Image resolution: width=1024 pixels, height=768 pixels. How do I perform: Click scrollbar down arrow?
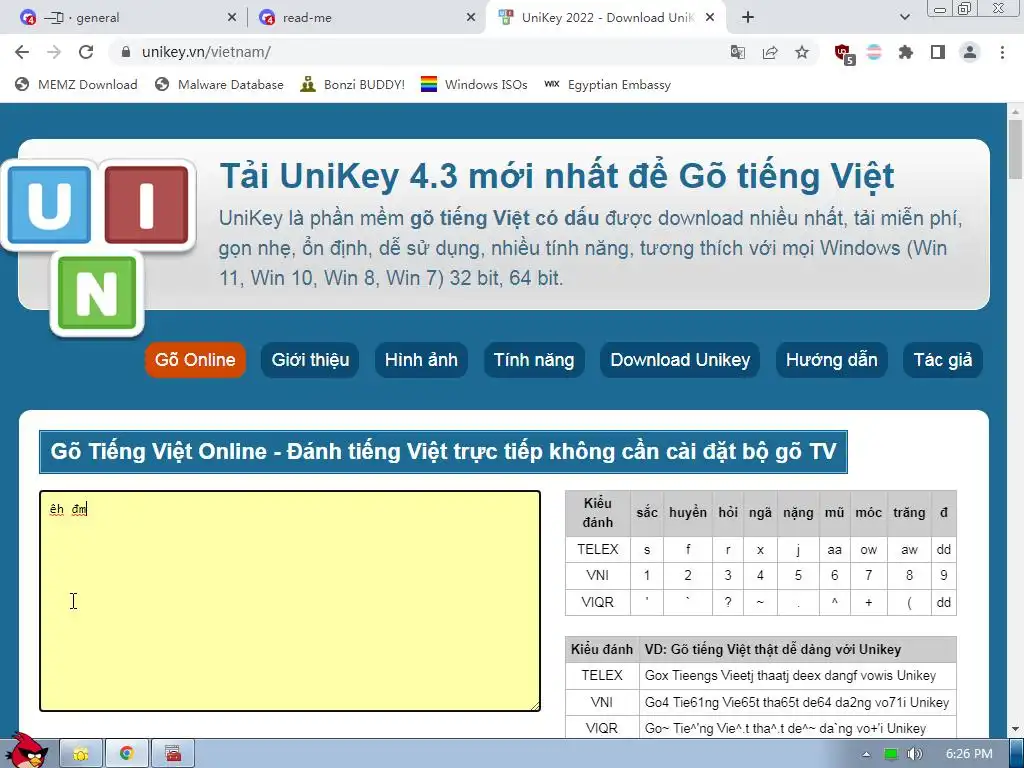coord(1015,729)
